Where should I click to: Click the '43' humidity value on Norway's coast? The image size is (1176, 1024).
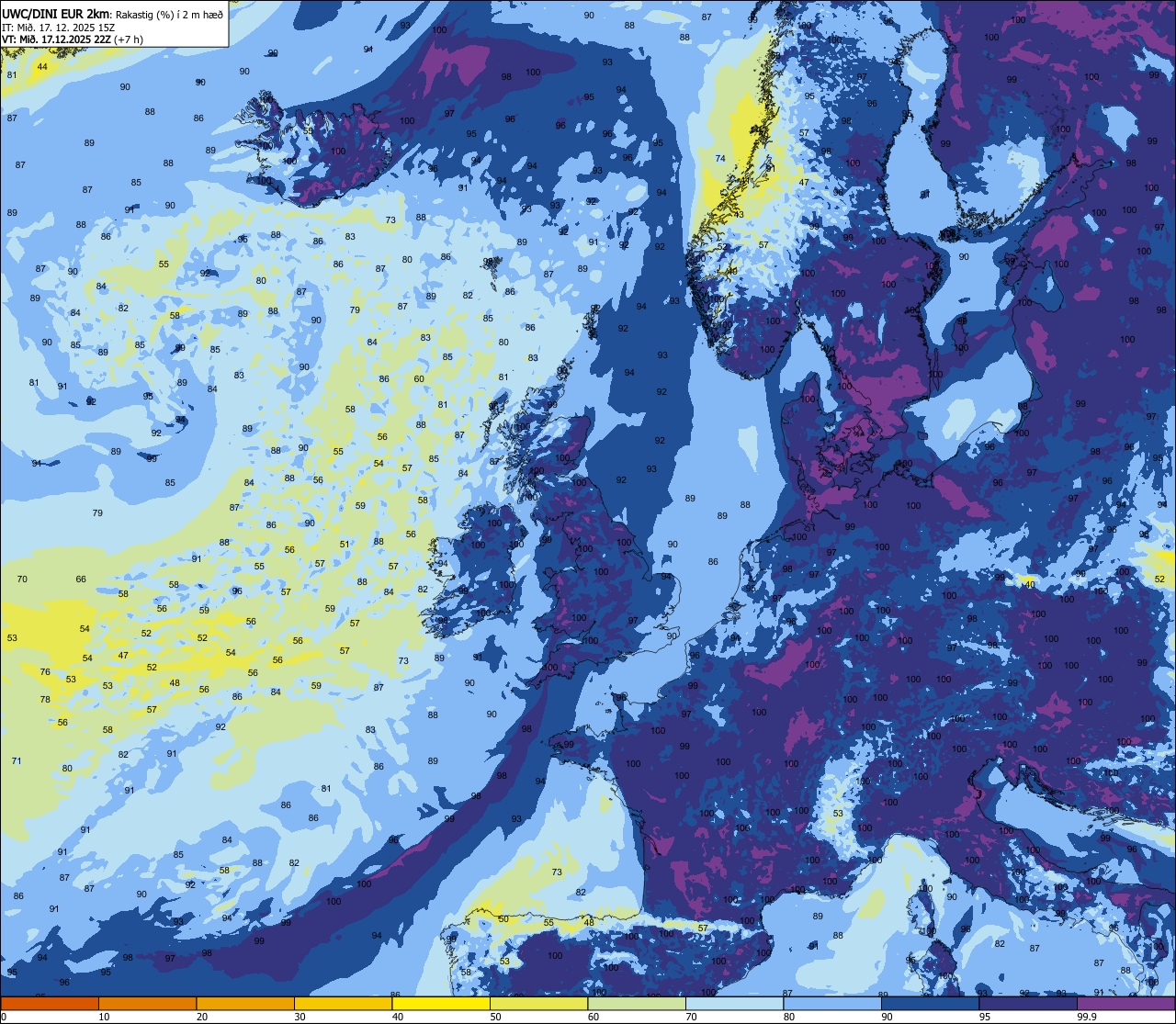[739, 215]
